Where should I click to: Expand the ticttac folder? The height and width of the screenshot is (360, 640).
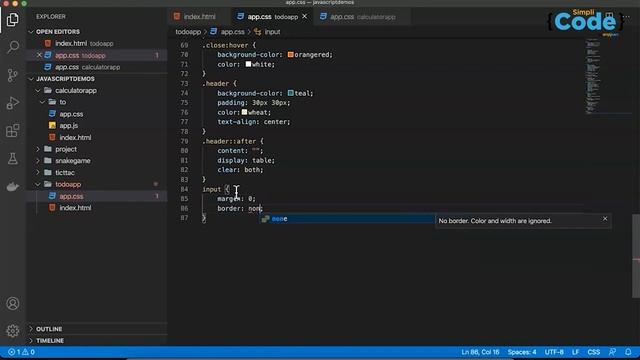[38, 173]
